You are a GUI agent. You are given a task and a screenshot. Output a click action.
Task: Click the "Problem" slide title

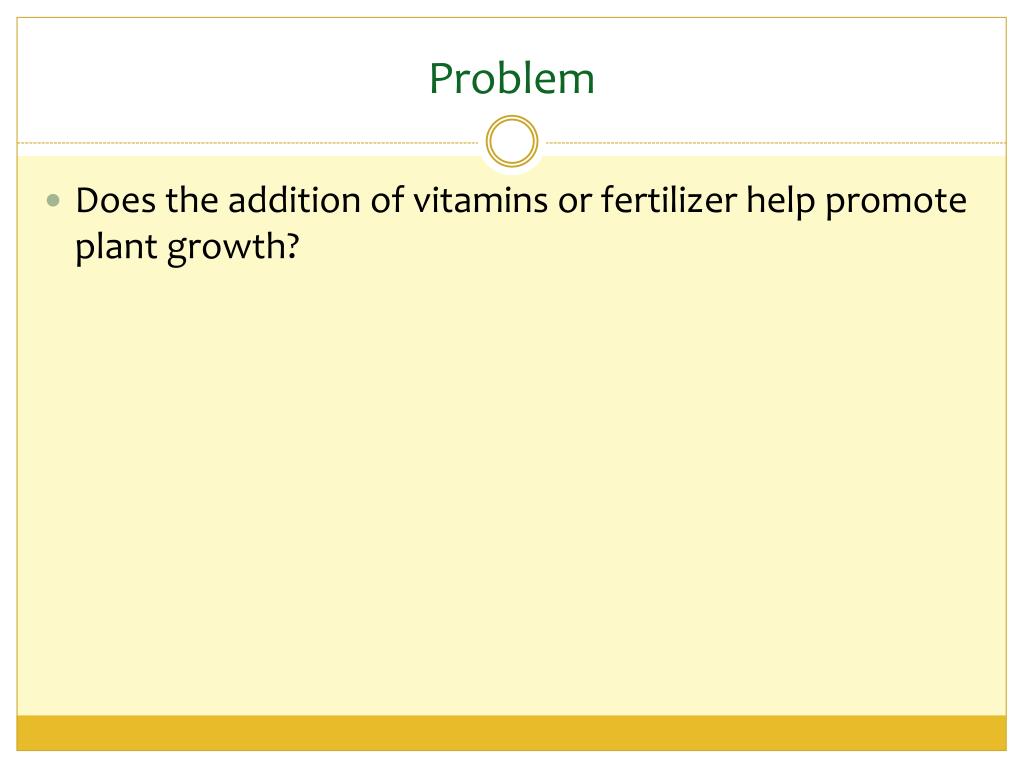point(512,79)
